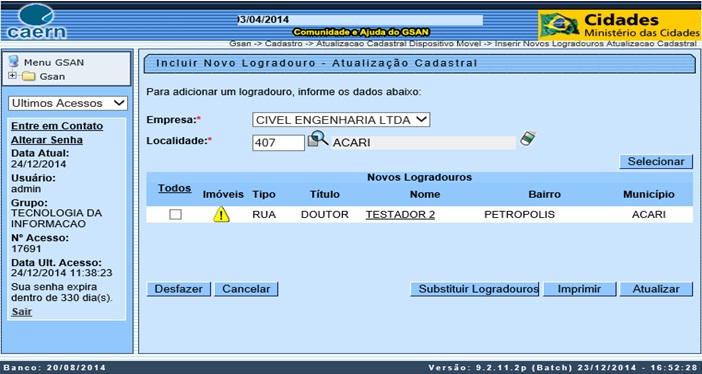Click the Desfazer button
This screenshot has width=702, height=374.
click(178, 289)
